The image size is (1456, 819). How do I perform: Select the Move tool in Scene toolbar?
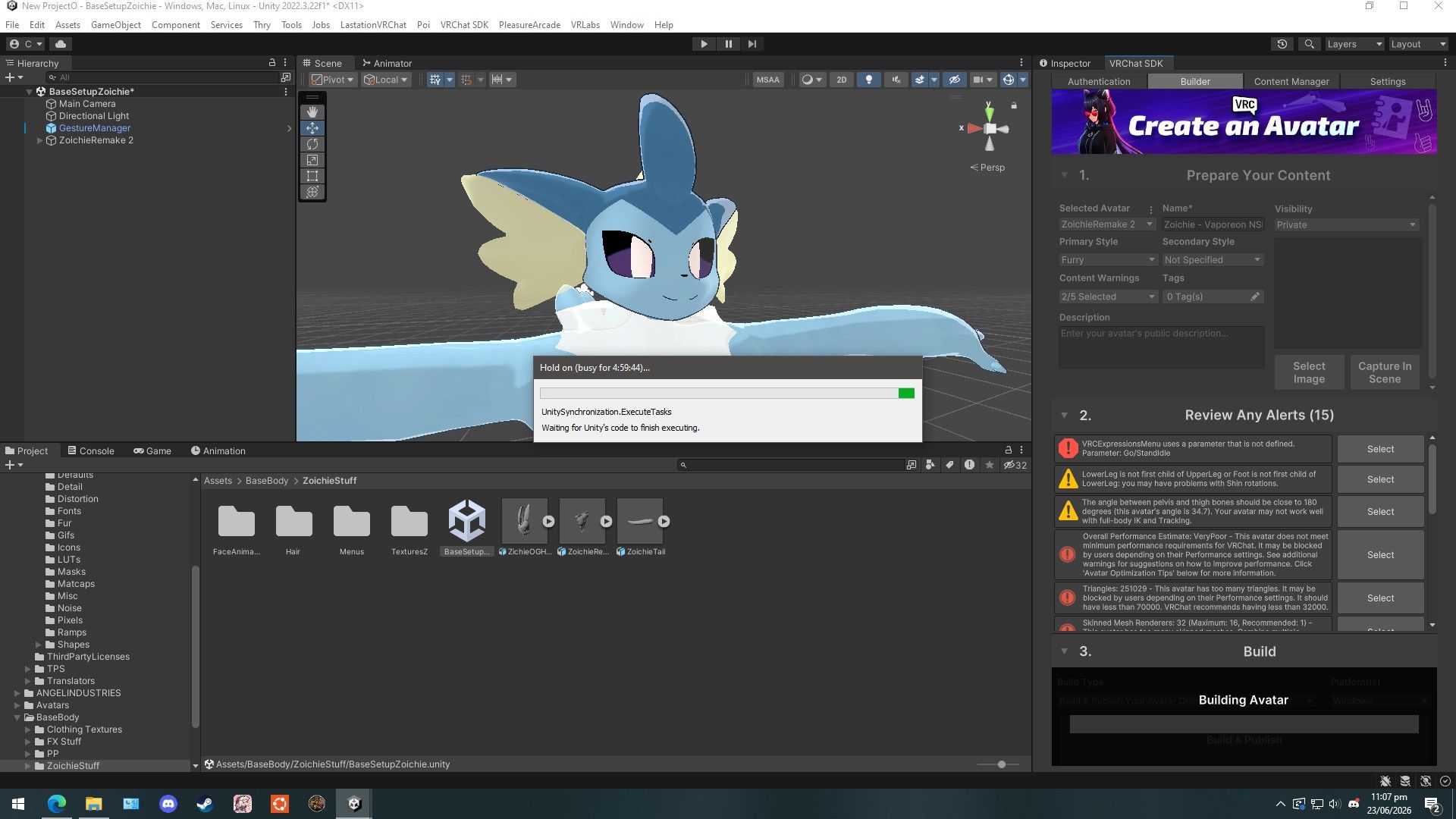pyautogui.click(x=312, y=128)
